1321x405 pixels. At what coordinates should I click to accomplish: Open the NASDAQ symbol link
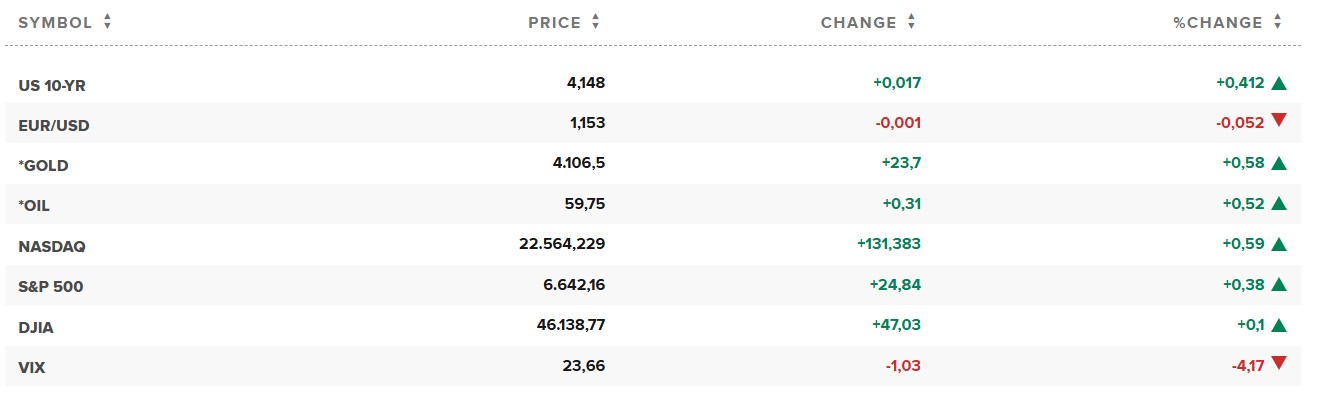pos(47,246)
